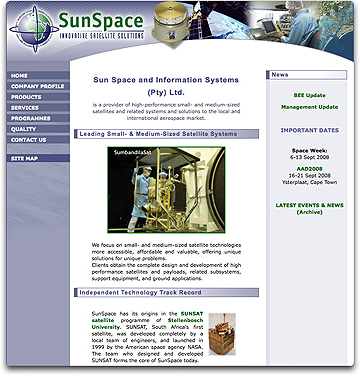Go to COMPANY PROFILE page
This screenshot has width=360, height=376.
[38, 86]
